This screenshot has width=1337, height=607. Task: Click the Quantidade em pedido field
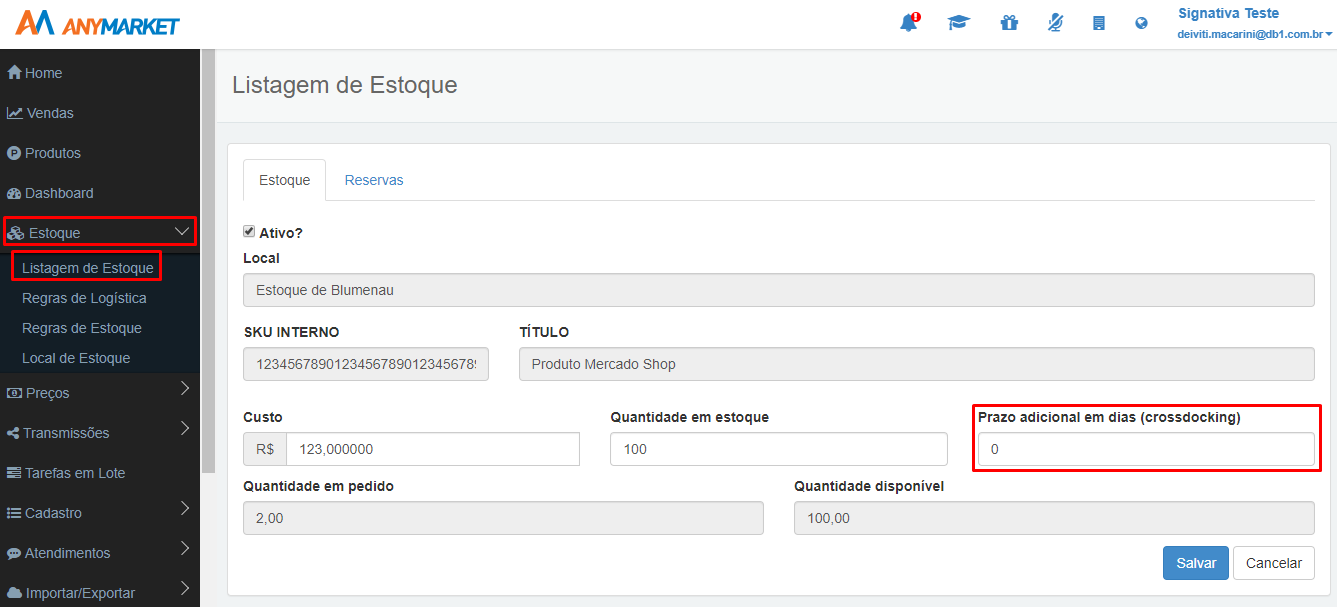tap(503, 518)
